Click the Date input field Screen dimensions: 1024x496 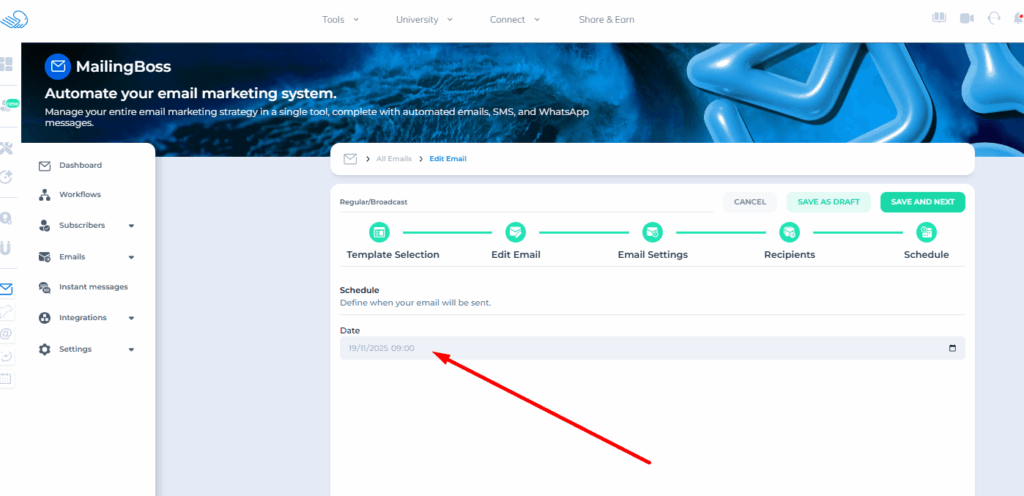tap(640, 348)
